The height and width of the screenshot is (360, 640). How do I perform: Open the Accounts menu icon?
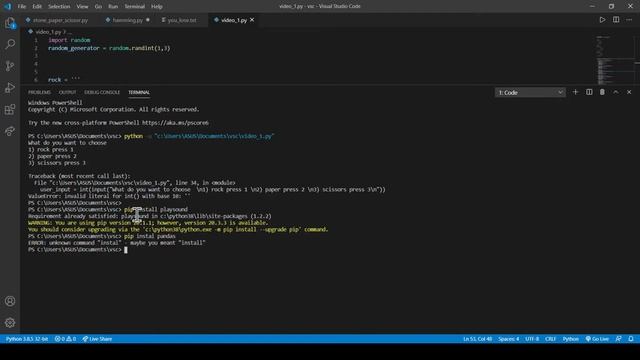click(x=10, y=301)
